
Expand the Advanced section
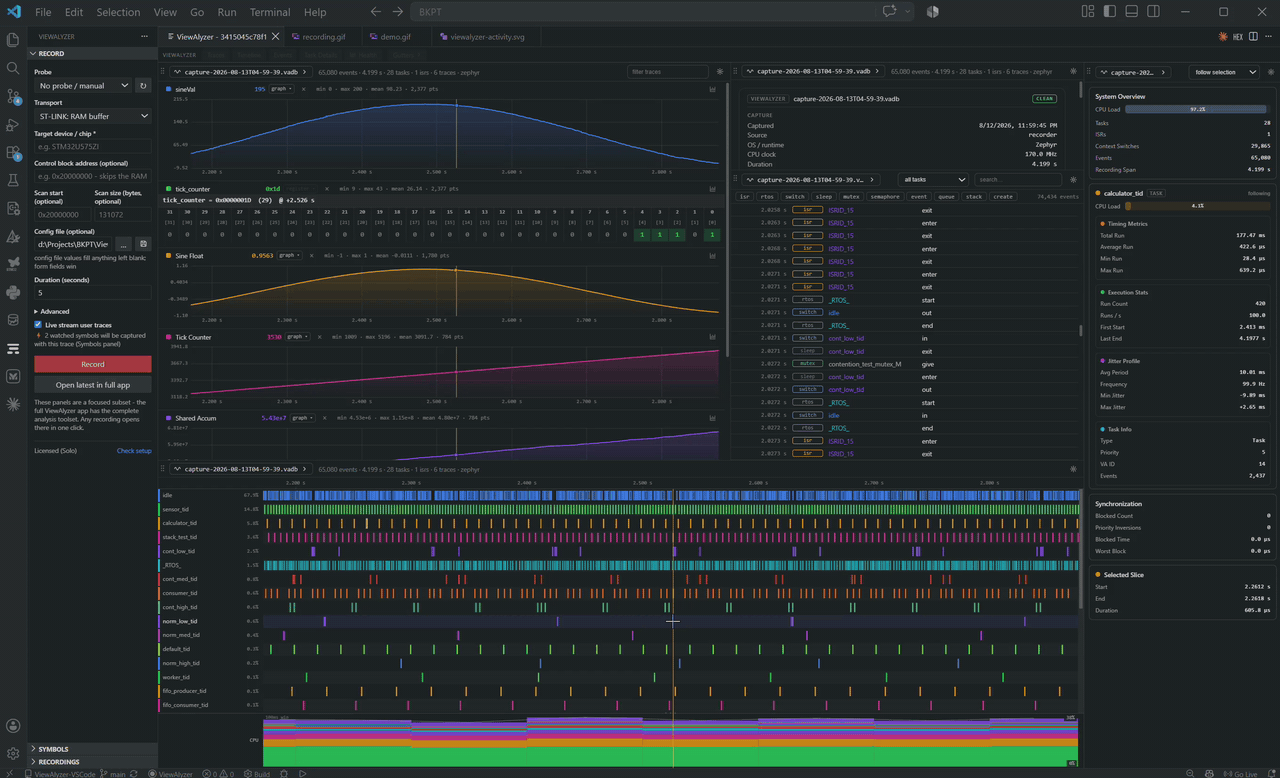pyautogui.click(x=52, y=312)
